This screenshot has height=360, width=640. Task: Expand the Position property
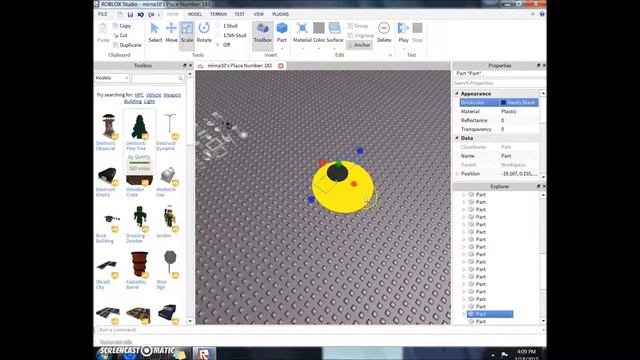[x=457, y=174]
